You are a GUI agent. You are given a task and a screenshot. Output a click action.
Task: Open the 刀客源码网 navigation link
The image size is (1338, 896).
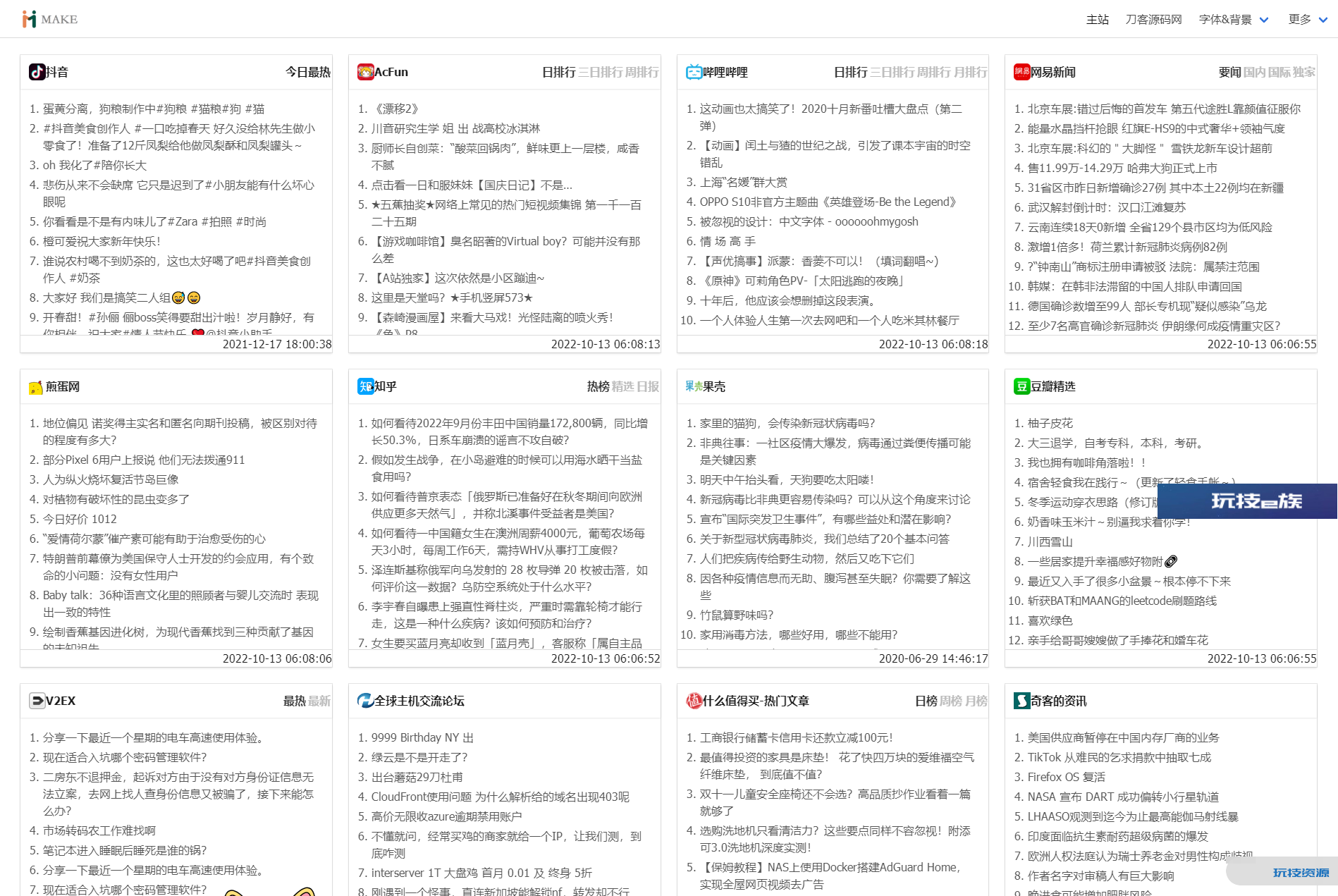tap(1153, 20)
